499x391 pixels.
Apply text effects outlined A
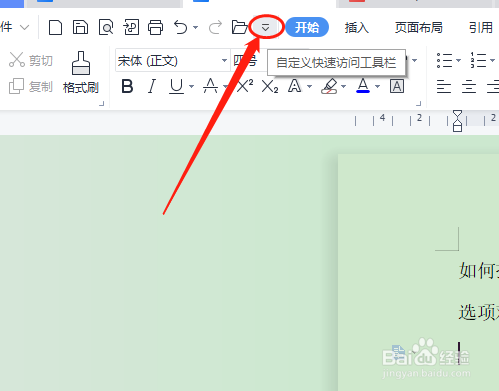[x=295, y=86]
